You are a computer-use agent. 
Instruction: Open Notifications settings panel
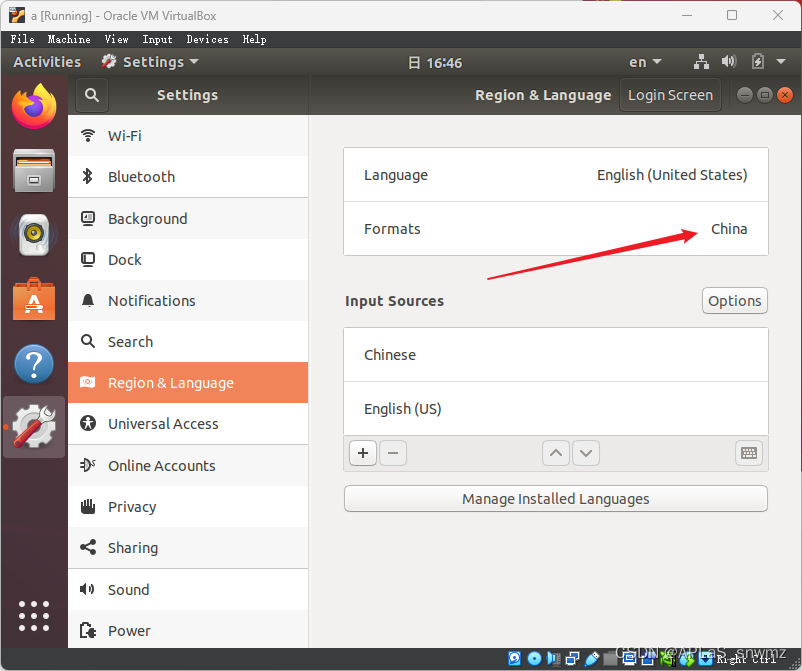(188, 301)
